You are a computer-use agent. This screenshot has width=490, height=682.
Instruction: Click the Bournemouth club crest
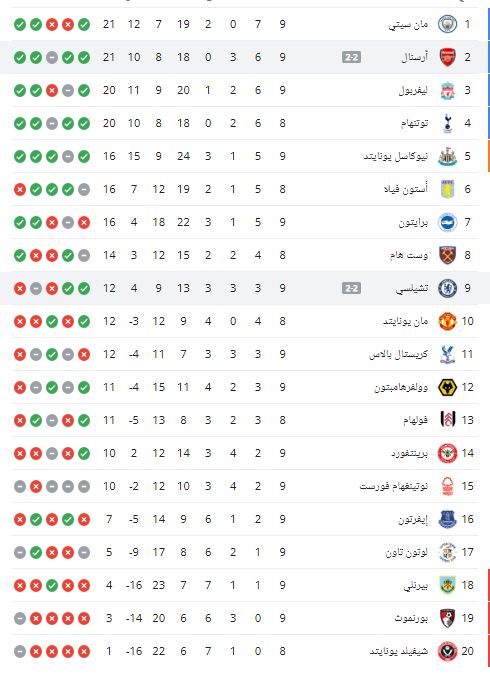pyautogui.click(x=447, y=618)
